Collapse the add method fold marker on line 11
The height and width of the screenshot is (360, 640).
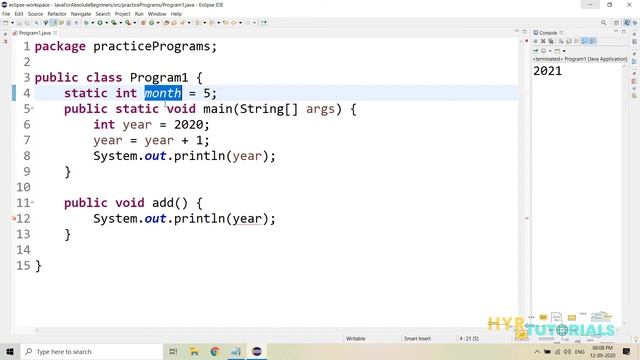32,202
